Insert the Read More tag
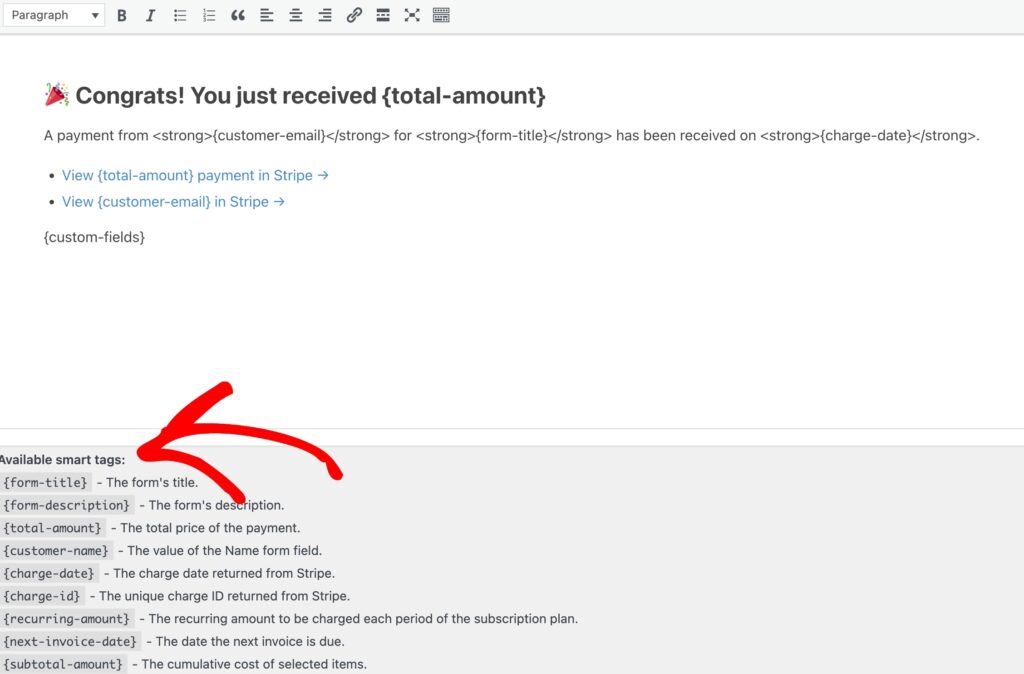Image resolution: width=1024 pixels, height=674 pixels. click(x=383, y=16)
